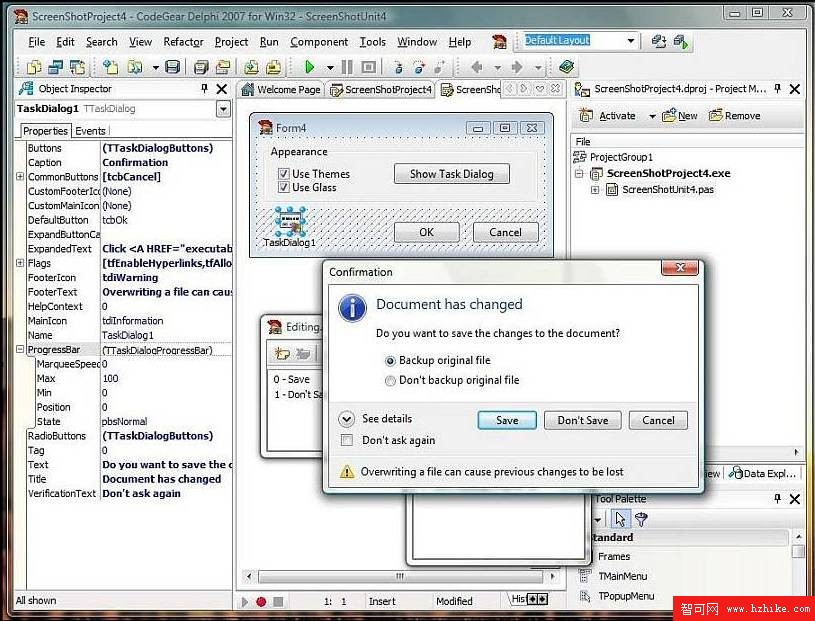The height and width of the screenshot is (621, 815).
Task: Click the Pause toolbar icon
Action: pos(347,67)
